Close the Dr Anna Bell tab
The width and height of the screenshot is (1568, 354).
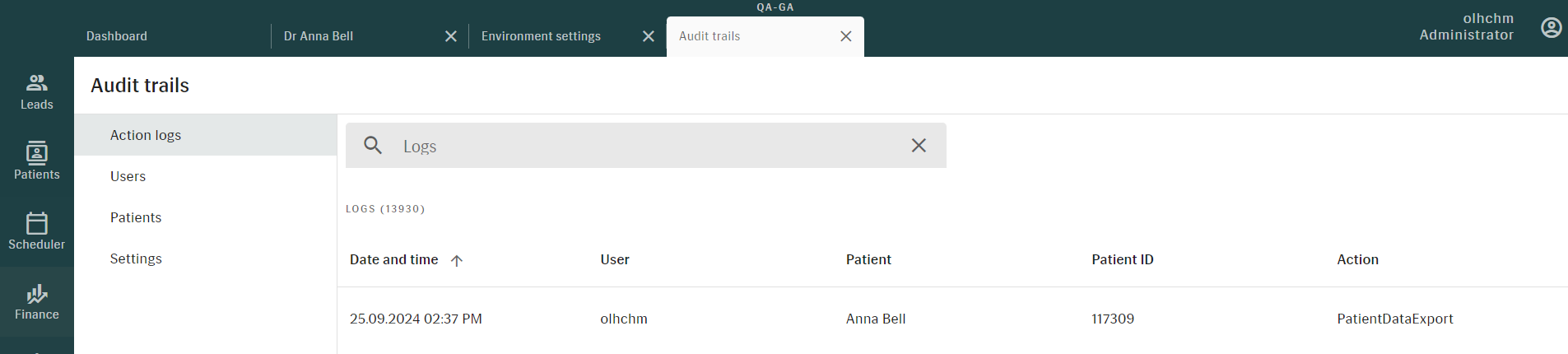[x=451, y=36]
